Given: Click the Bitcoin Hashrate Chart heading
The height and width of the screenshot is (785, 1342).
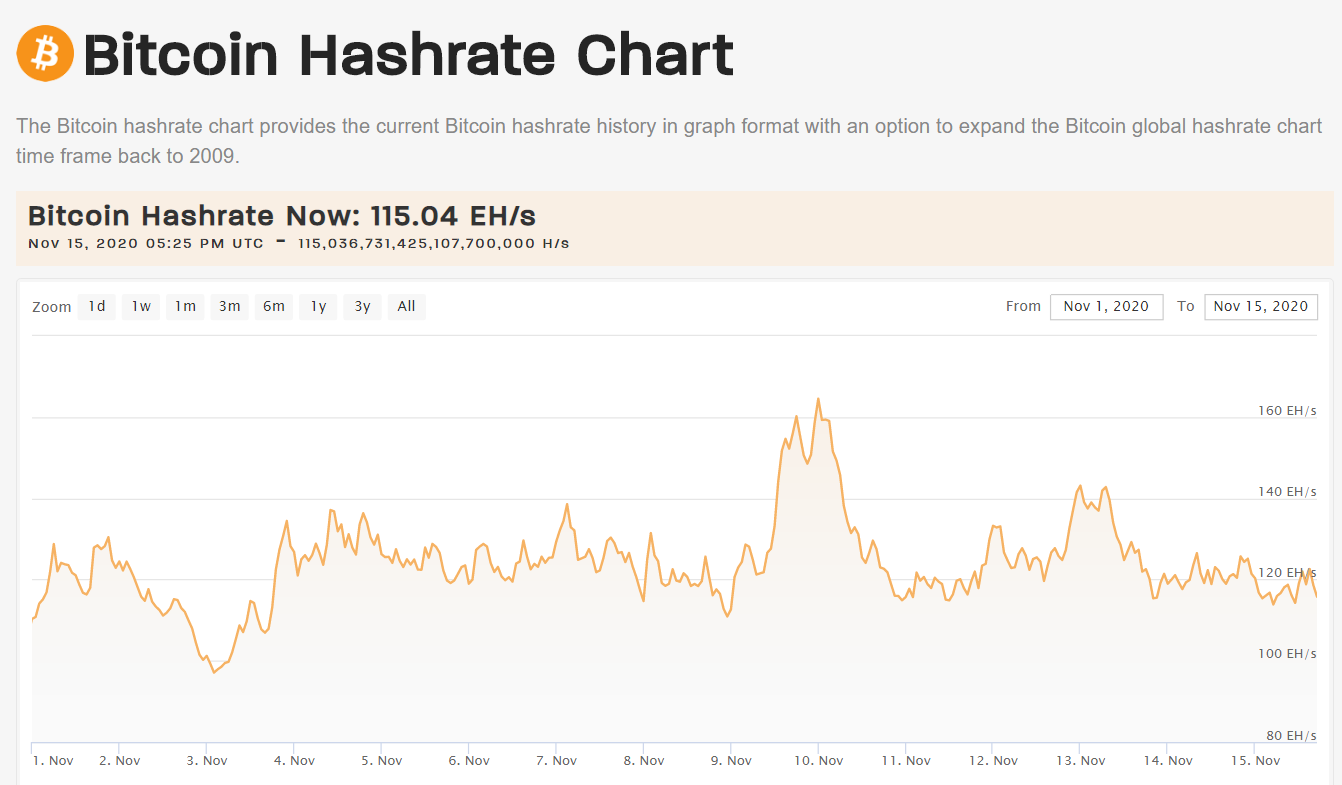Looking at the screenshot, I should (408, 55).
